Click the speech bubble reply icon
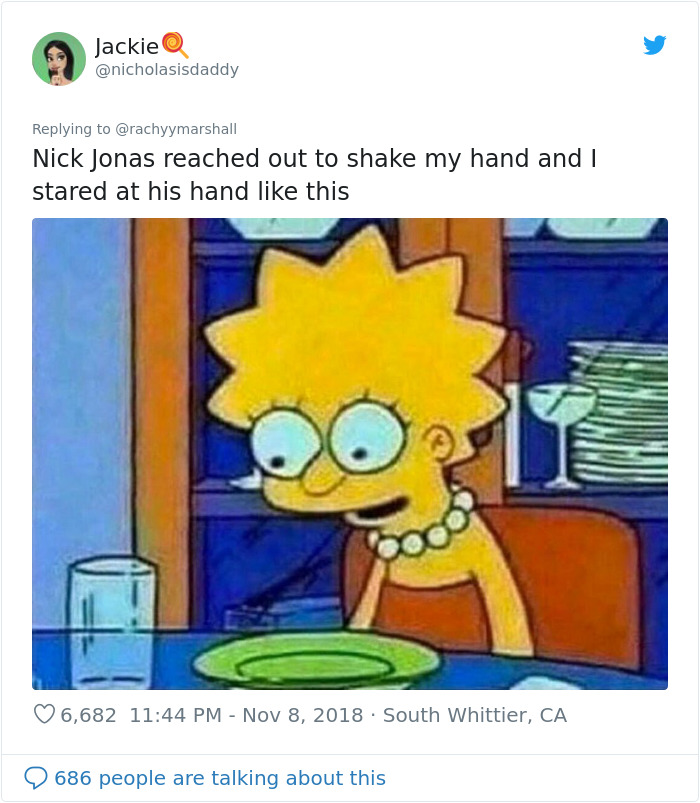 [36, 778]
